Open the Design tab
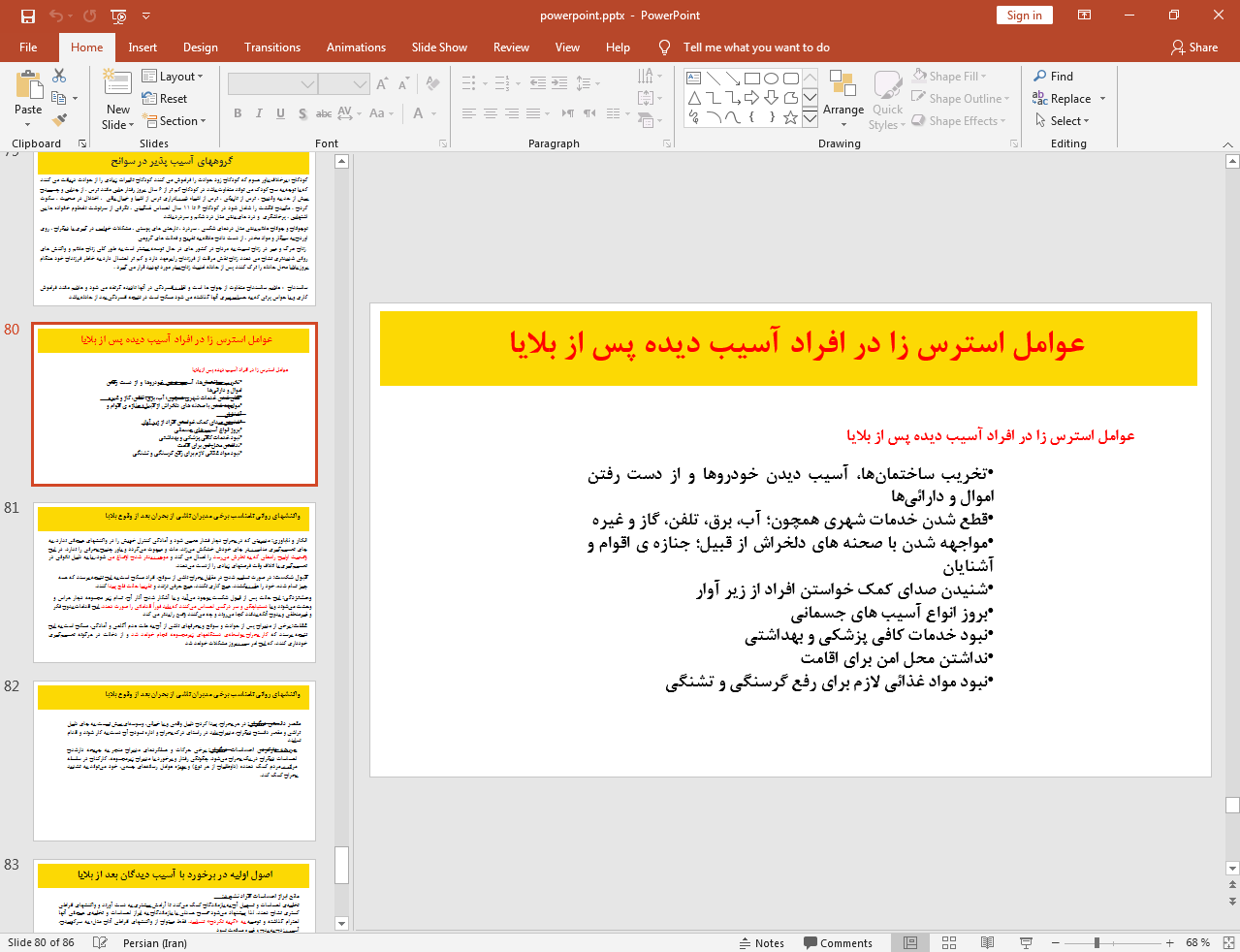 tap(201, 48)
